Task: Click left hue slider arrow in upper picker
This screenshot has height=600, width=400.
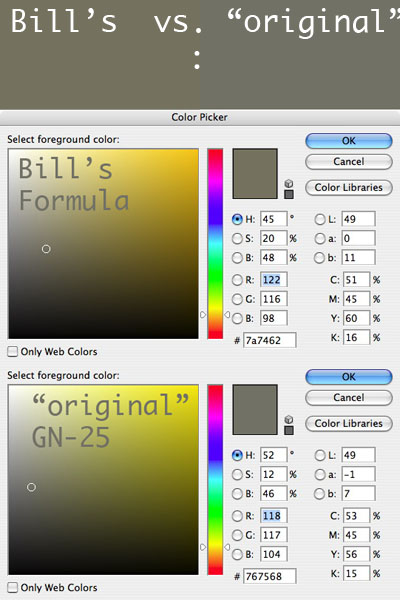Action: pos(203,315)
